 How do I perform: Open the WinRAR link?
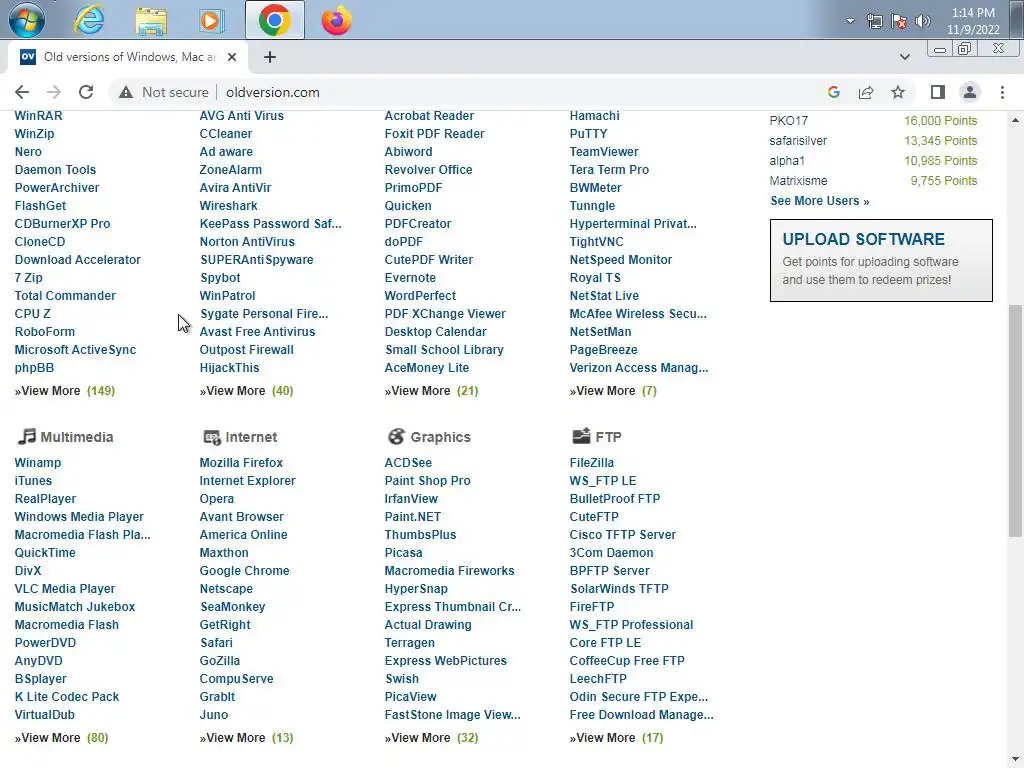pyautogui.click(x=39, y=116)
